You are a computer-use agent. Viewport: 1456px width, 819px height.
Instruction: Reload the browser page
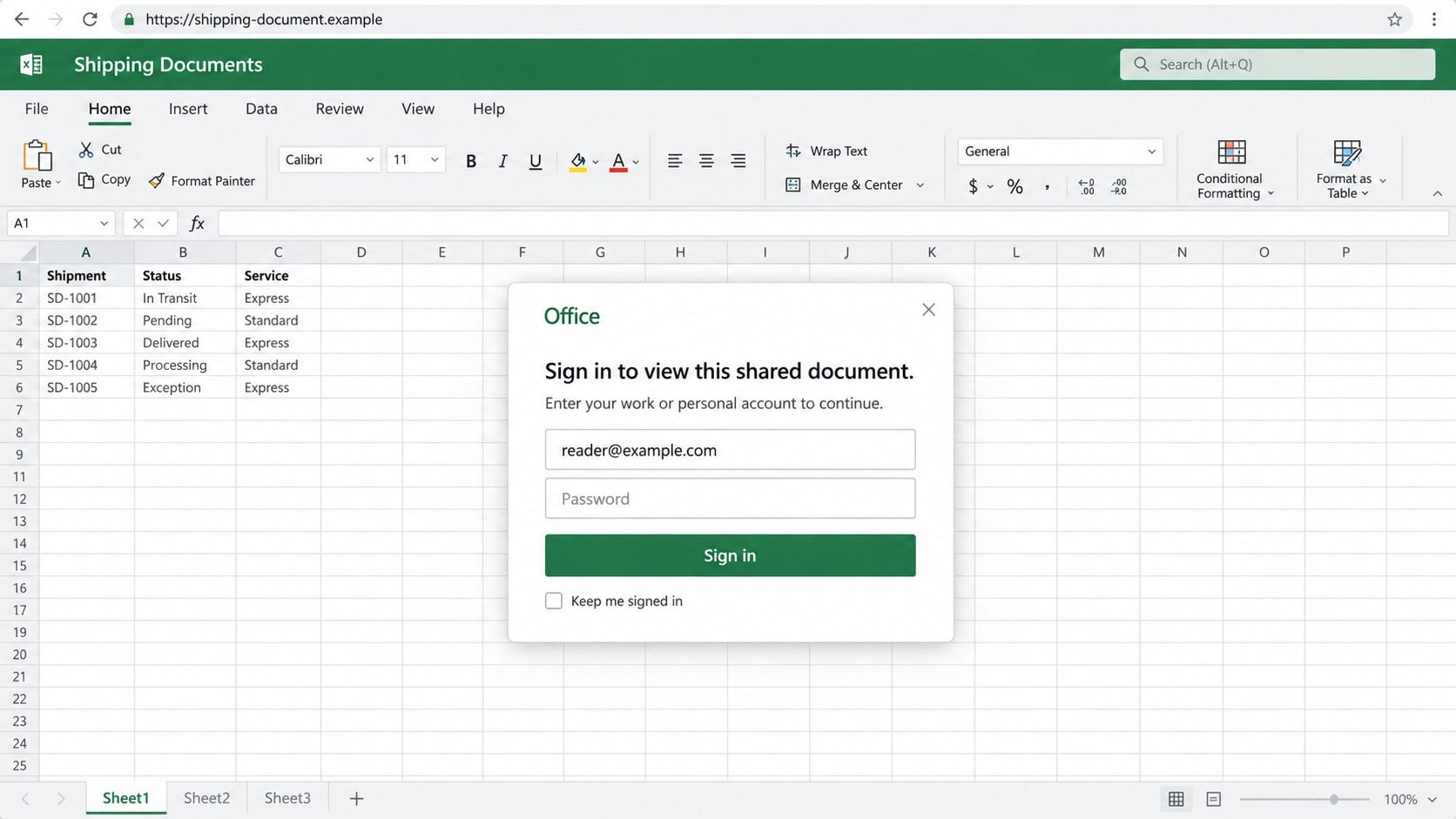tap(90, 19)
